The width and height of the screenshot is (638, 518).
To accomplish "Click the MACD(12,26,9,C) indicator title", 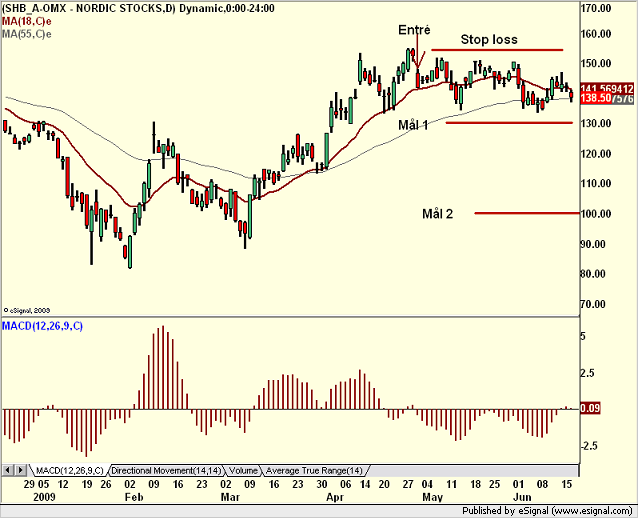I will click(42, 326).
